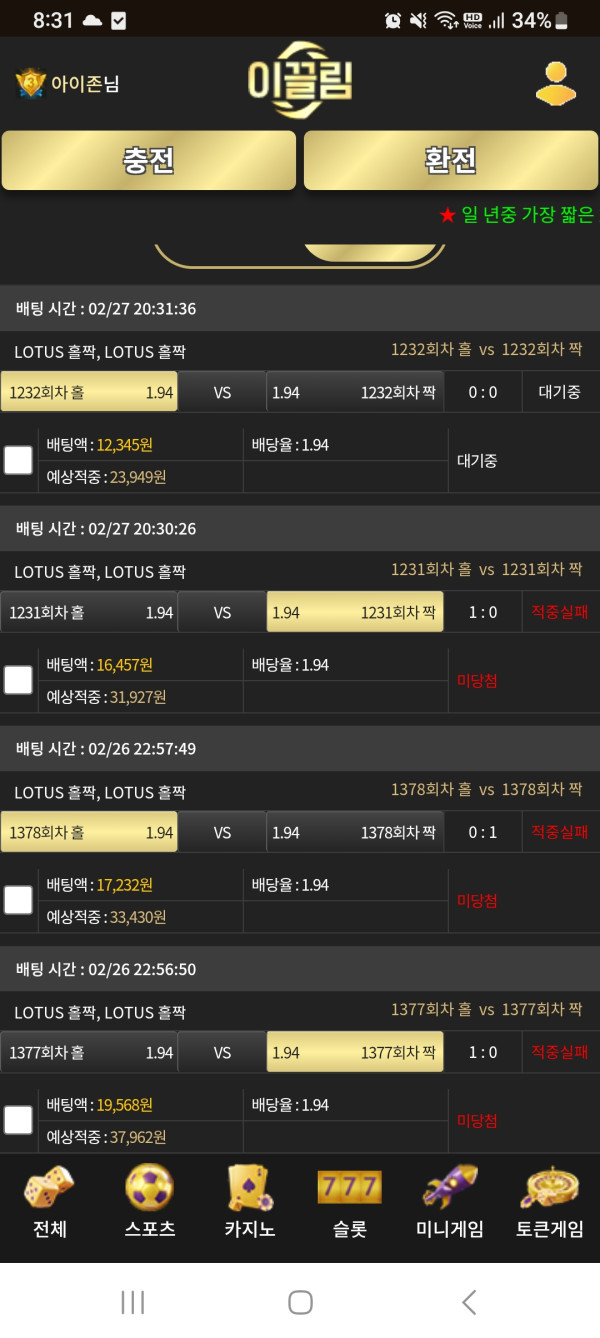Tap the Android home navigation button
This screenshot has height=1338, width=600.
click(x=300, y=1301)
